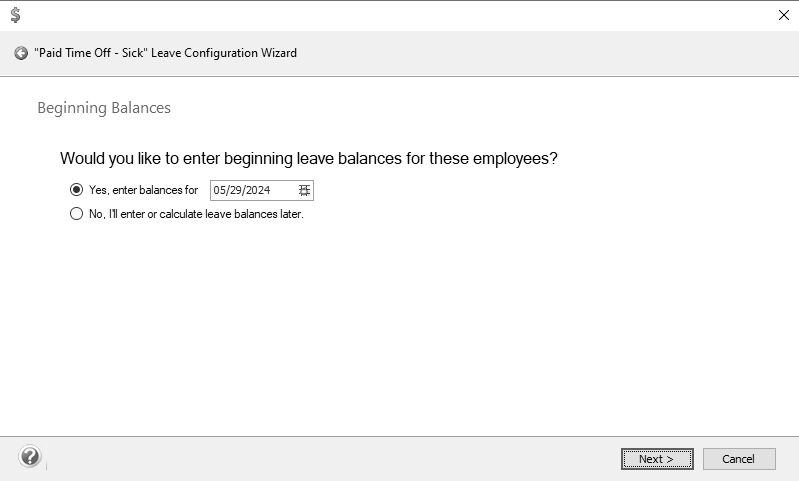Click the empty title bar beside the dollar icon
Screen dimensions: 799x481
click(x=397, y=15)
